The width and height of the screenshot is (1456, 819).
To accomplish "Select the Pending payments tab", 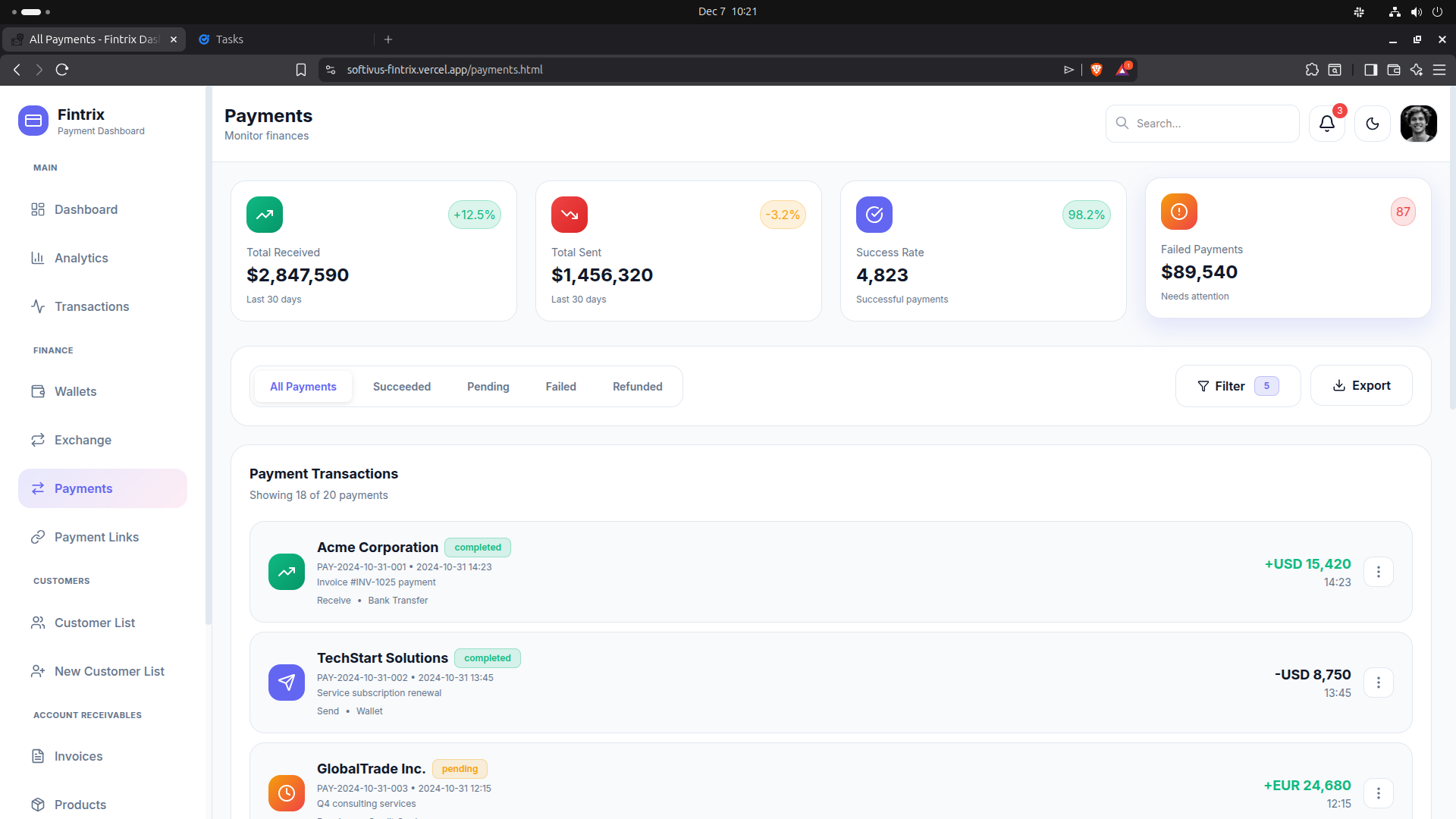I will (x=488, y=386).
